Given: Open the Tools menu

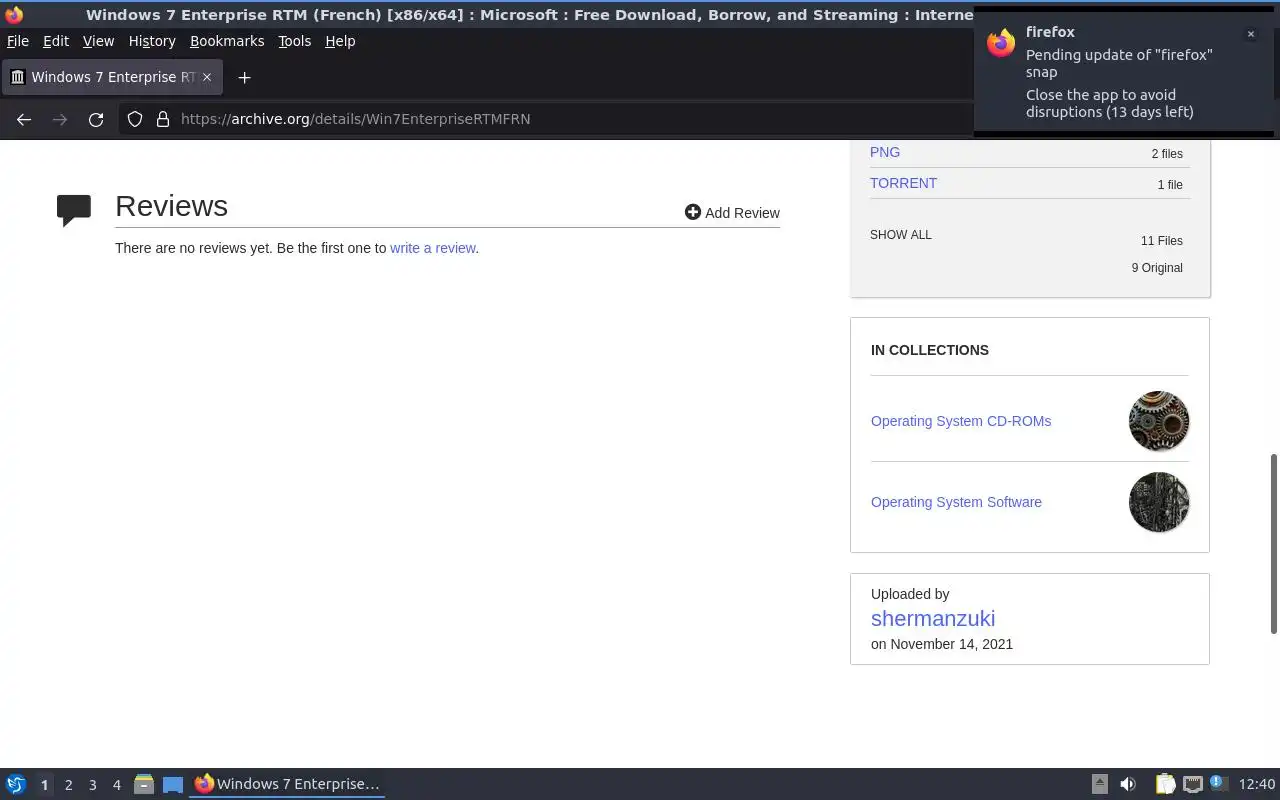Looking at the screenshot, I should tap(295, 41).
